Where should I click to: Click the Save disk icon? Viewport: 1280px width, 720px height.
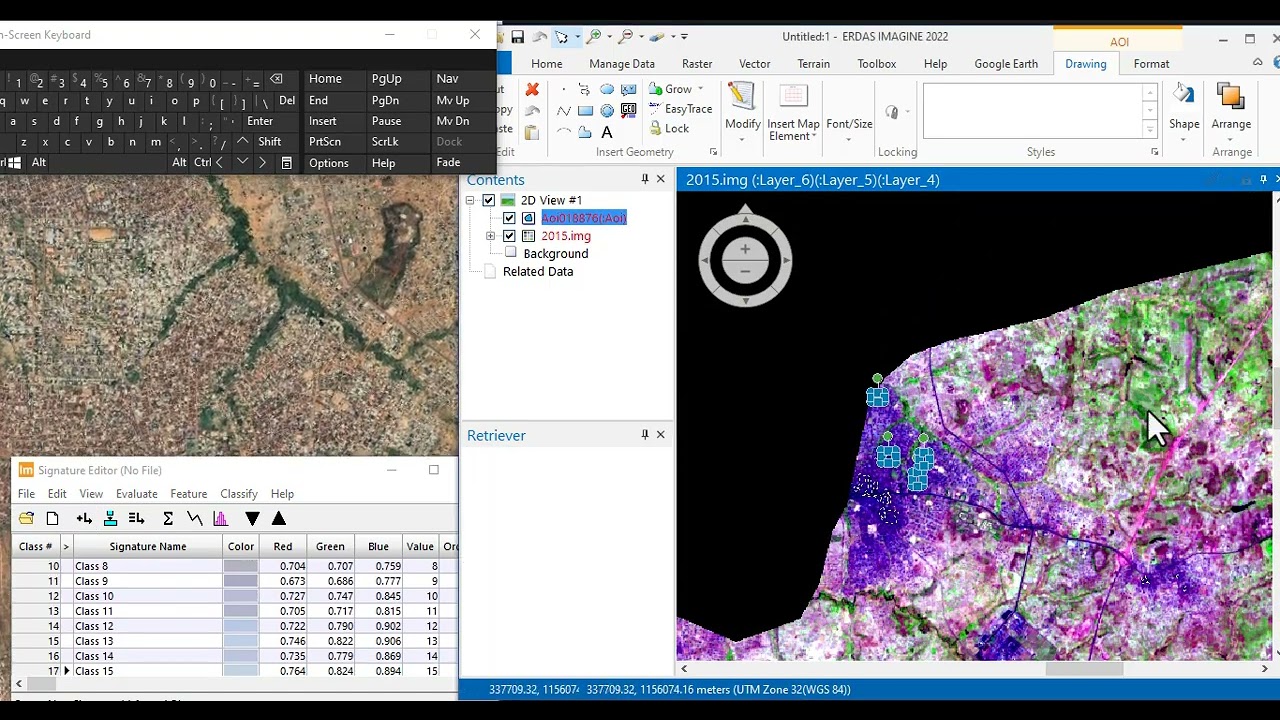coord(517,37)
